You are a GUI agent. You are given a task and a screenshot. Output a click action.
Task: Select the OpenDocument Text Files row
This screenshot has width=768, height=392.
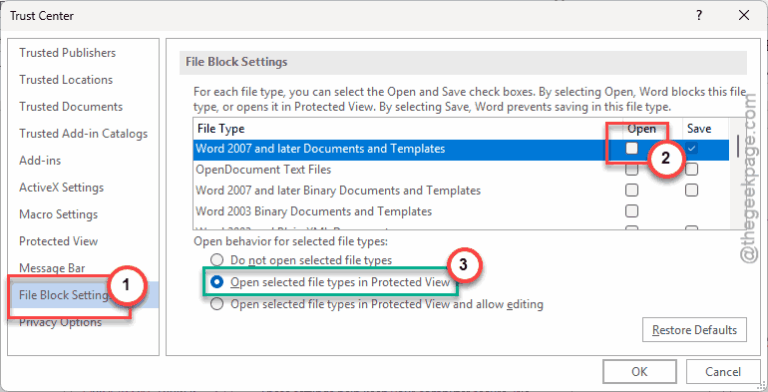461,170
